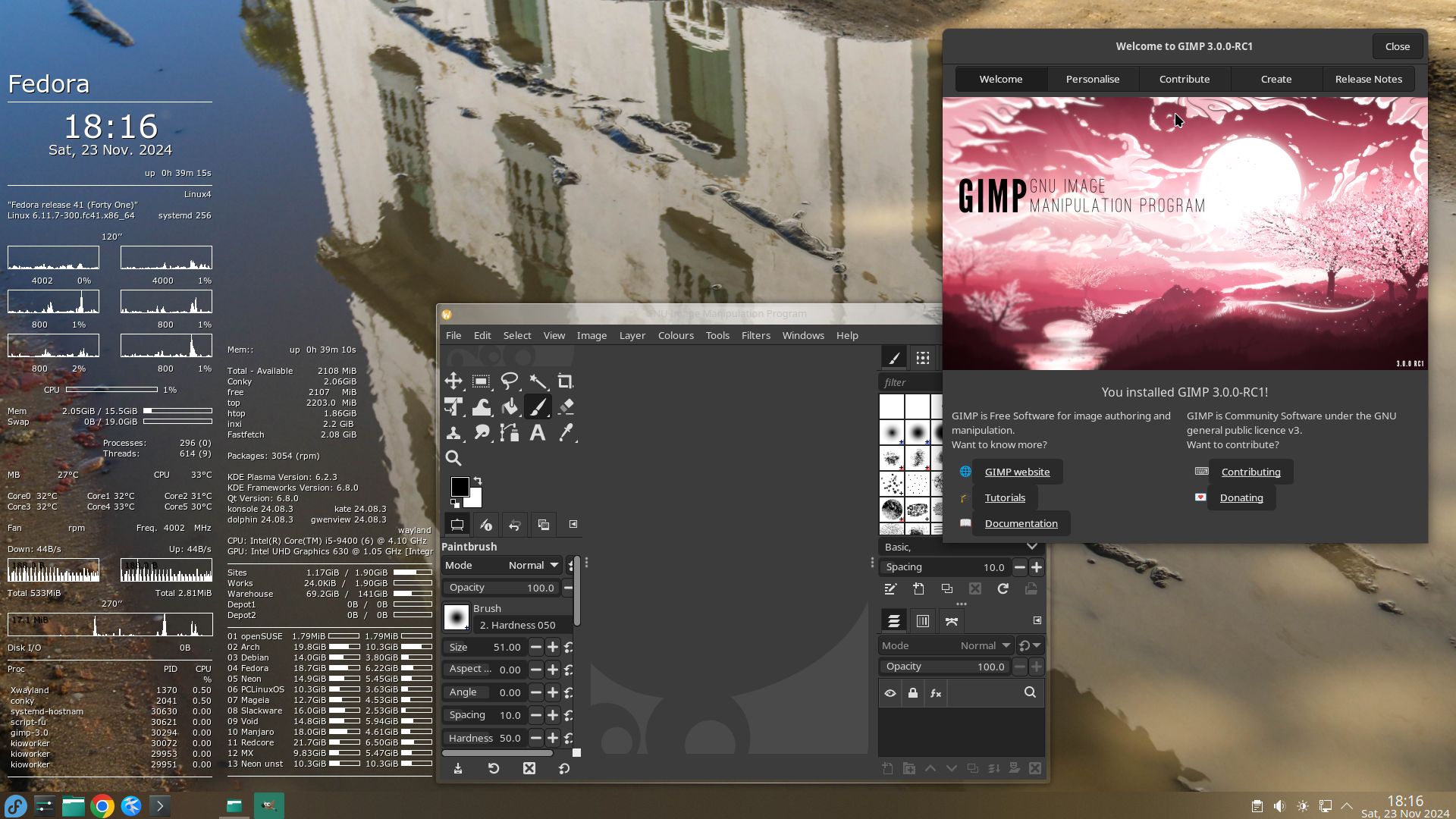Click the Hardness slider in Tool Options
The width and height of the screenshot is (1456, 819).
(x=484, y=738)
